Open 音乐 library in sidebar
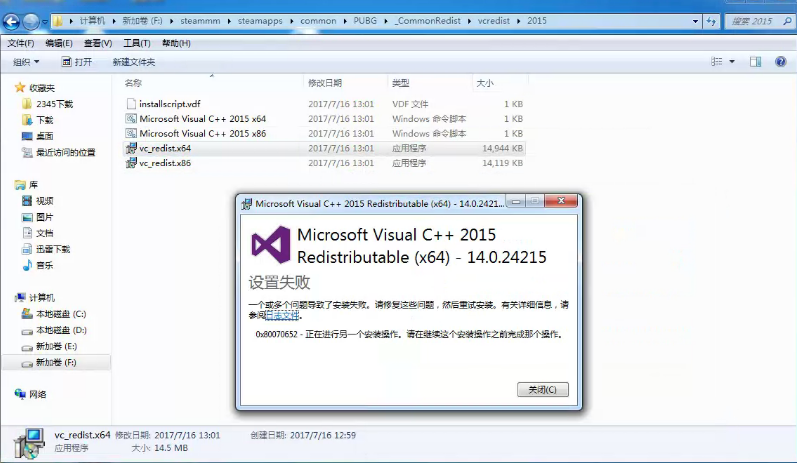The height and width of the screenshot is (463, 801). 44,265
